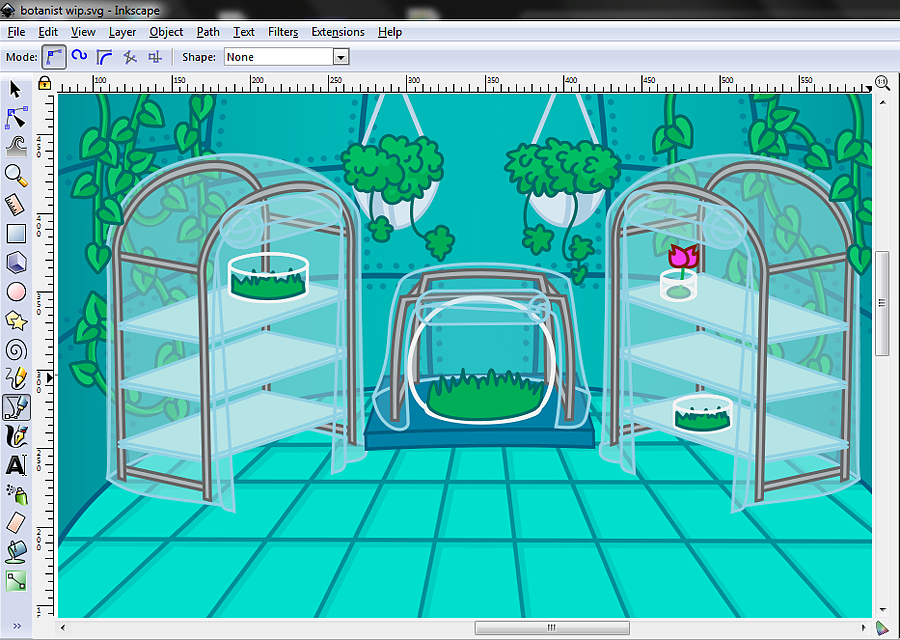Expand the hidden toolbox tools chevron
Image resolution: width=900 pixels, height=640 pixels.
[17, 626]
